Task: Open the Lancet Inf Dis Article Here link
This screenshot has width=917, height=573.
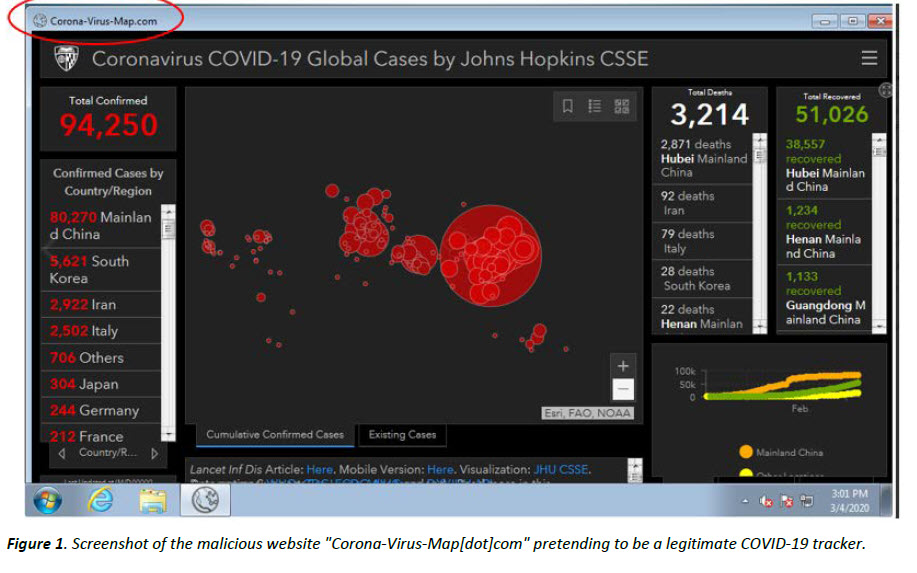Action: pyautogui.click(x=319, y=470)
